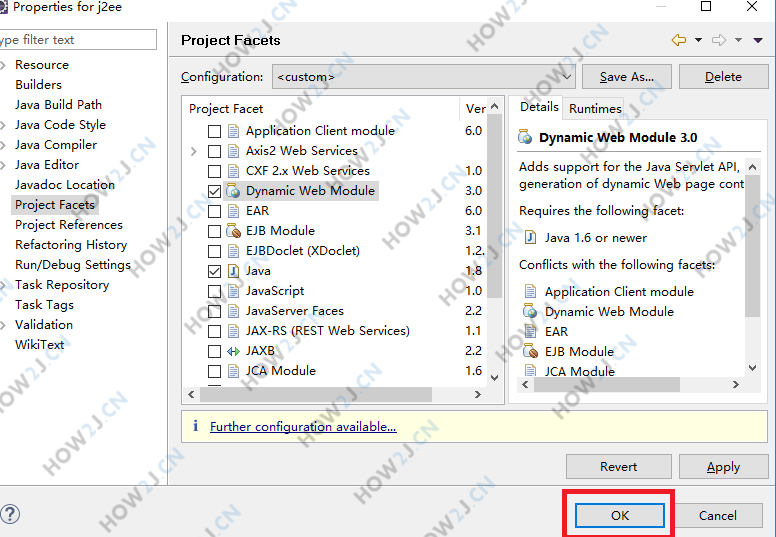776x537 pixels.
Task: Open the back history dropdown arrow
Action: (x=698, y=40)
